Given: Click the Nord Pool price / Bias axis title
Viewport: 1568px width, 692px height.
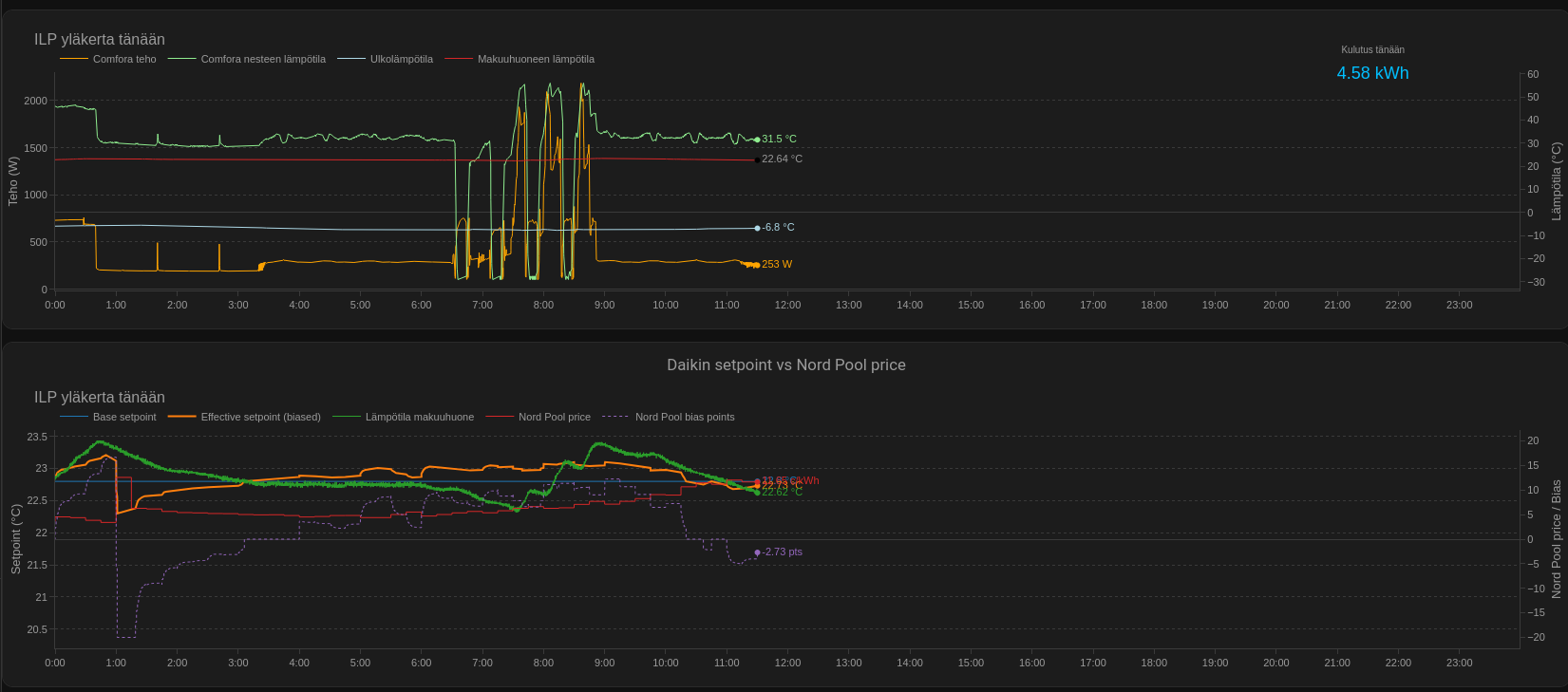Looking at the screenshot, I should [1556, 539].
